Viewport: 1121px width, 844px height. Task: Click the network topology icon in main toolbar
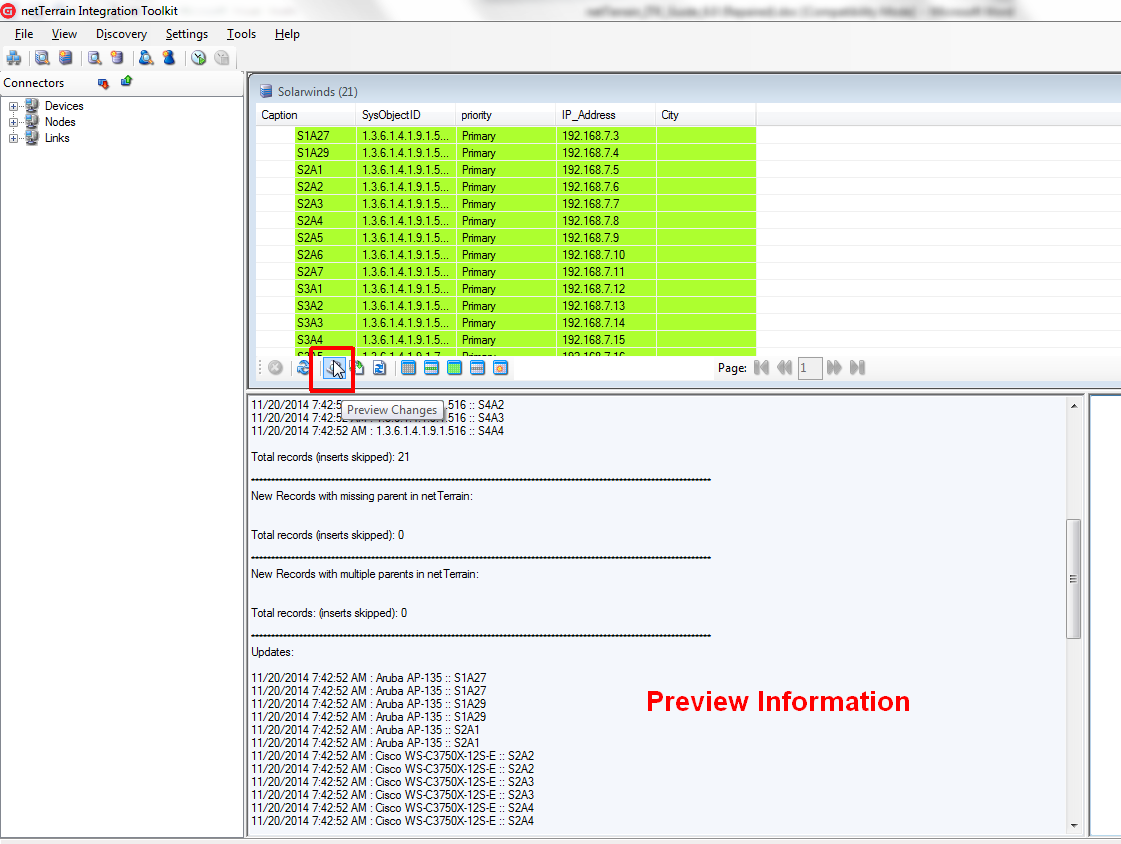tap(14, 58)
